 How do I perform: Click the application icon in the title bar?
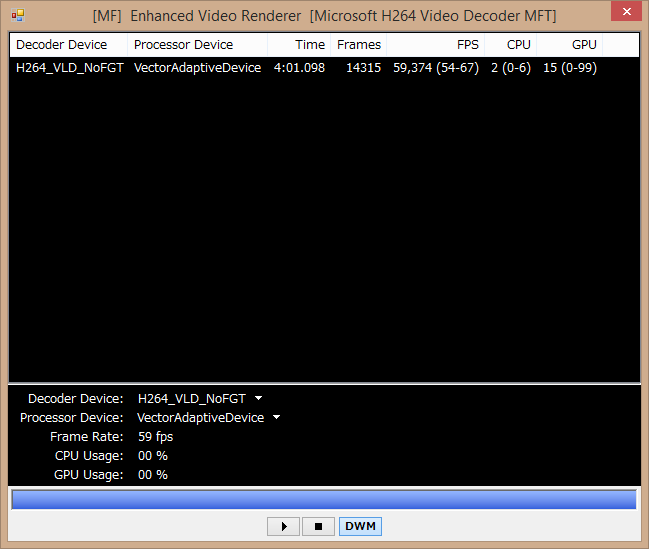18,16
